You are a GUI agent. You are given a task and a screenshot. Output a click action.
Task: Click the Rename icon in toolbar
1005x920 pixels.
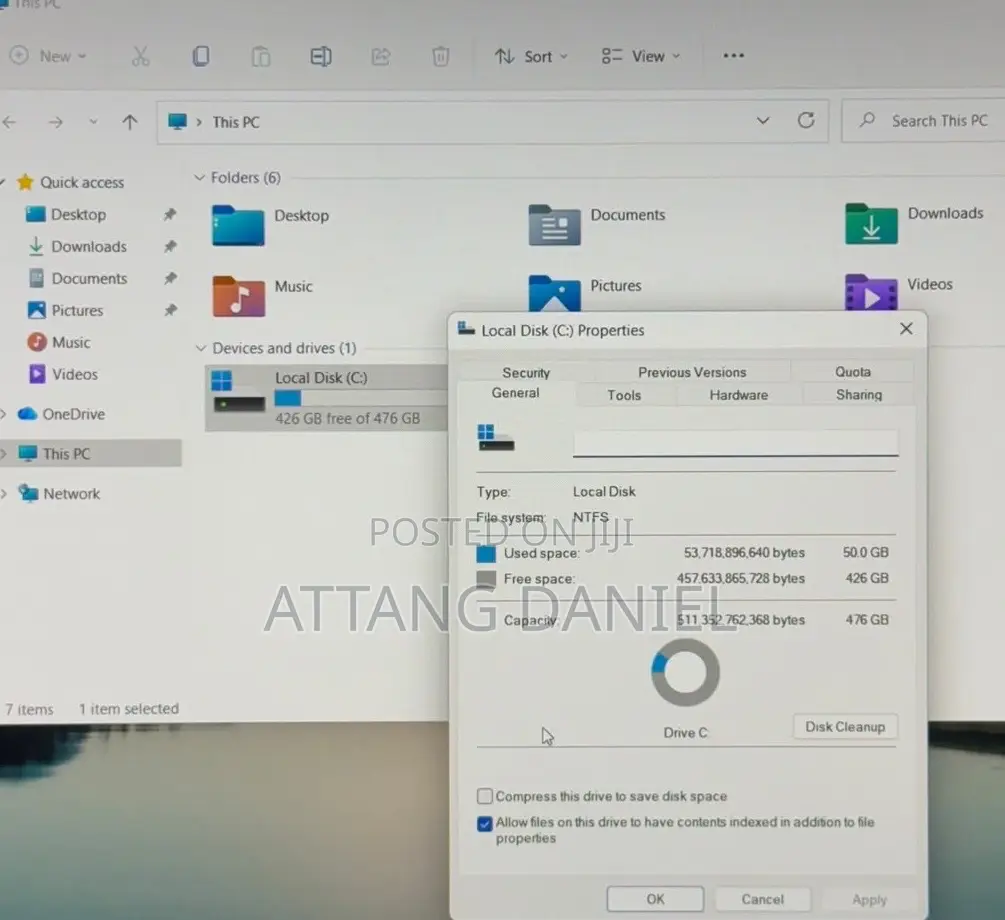(x=320, y=57)
